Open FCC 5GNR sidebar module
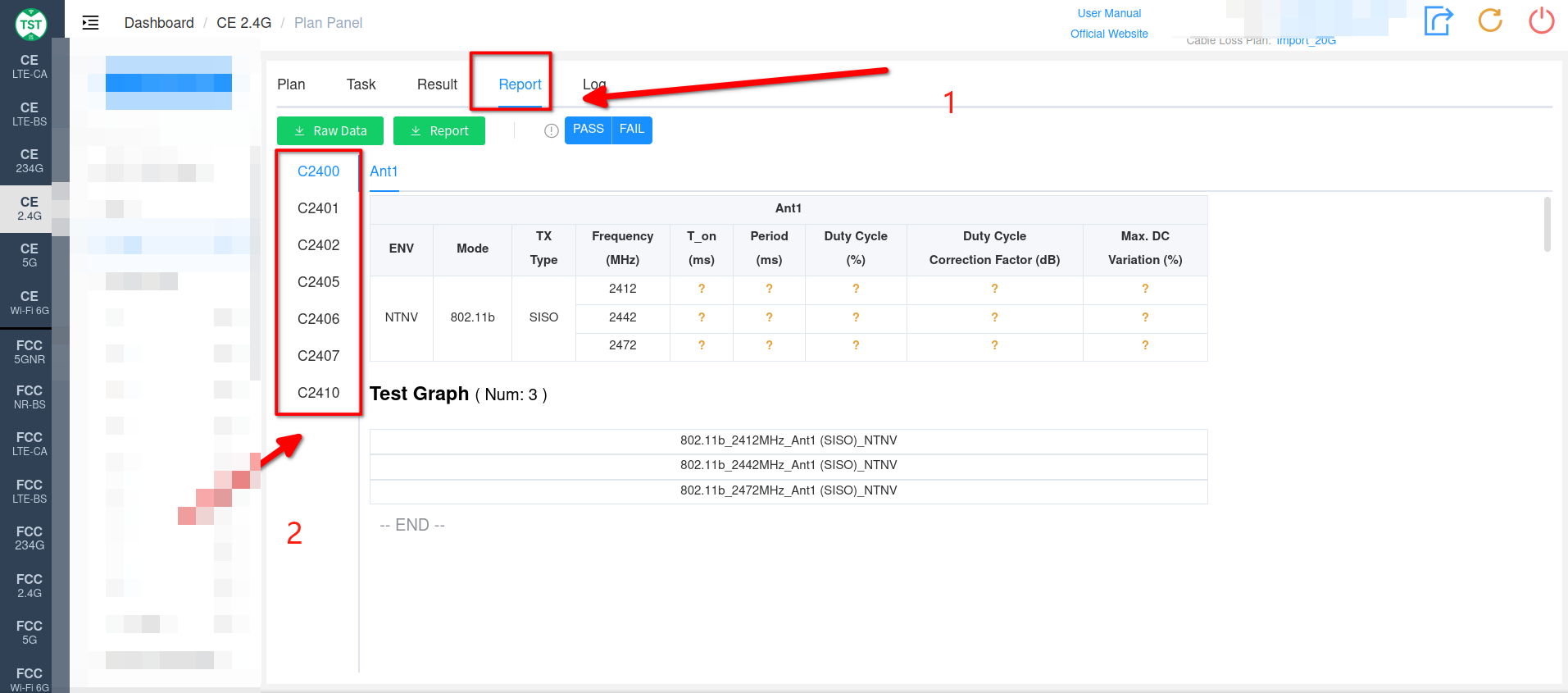This screenshot has width=1568, height=693. tap(30, 352)
